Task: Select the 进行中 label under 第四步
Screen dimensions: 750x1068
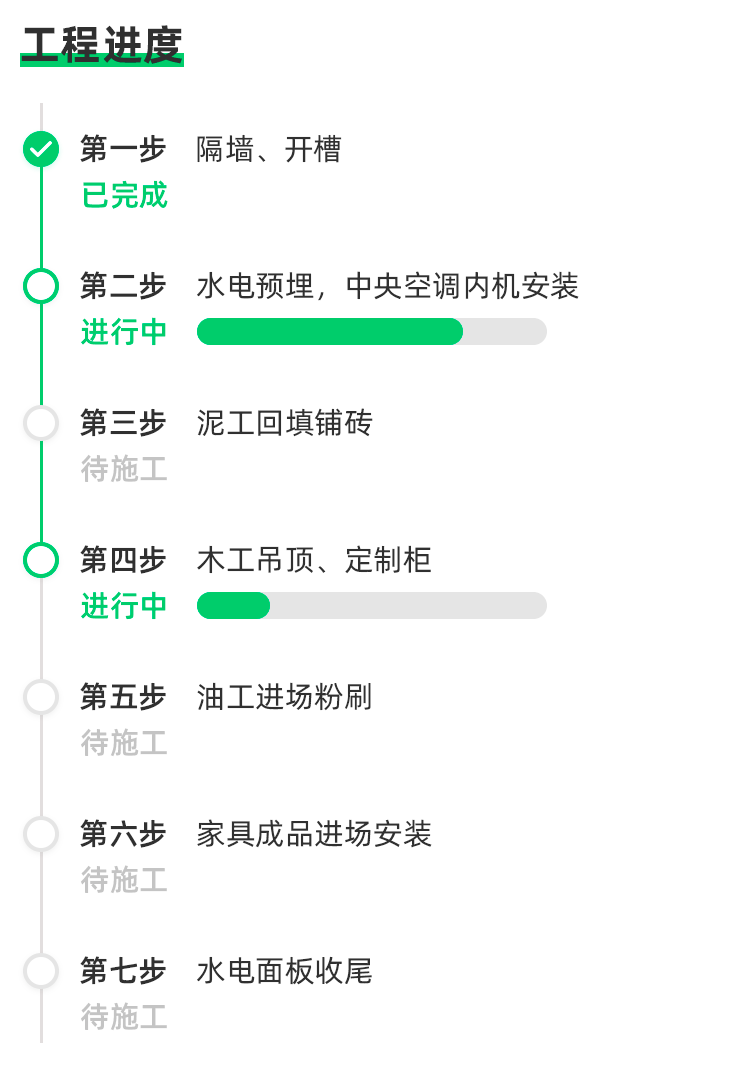Action: [124, 606]
